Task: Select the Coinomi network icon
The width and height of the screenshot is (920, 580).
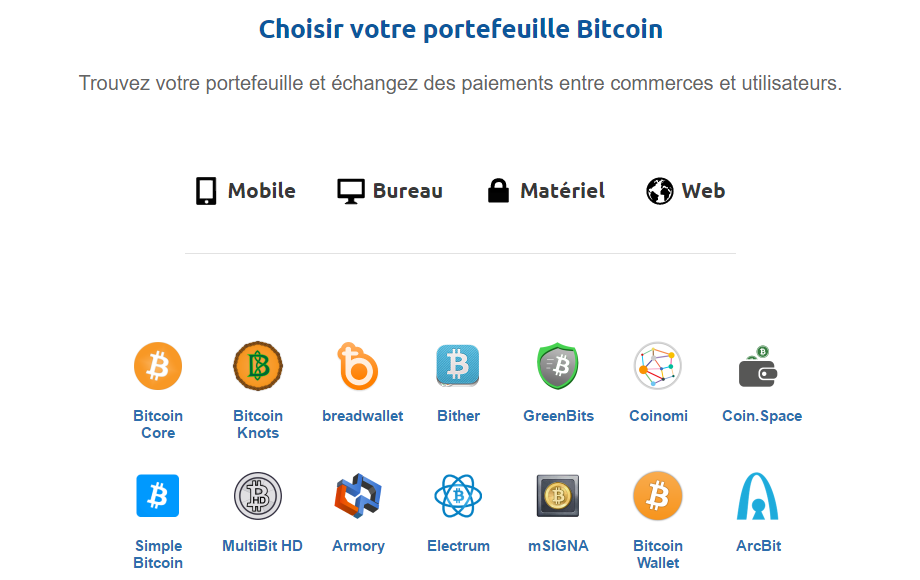Action: tap(658, 366)
